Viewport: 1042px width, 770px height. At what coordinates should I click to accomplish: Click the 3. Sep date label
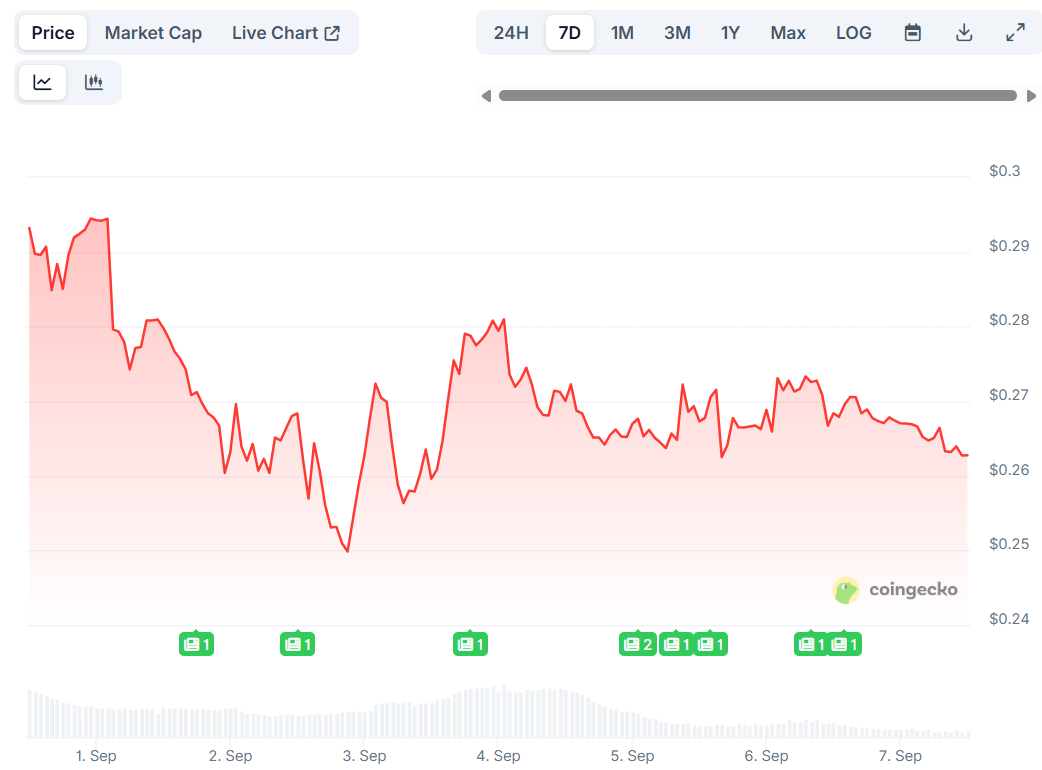(364, 755)
